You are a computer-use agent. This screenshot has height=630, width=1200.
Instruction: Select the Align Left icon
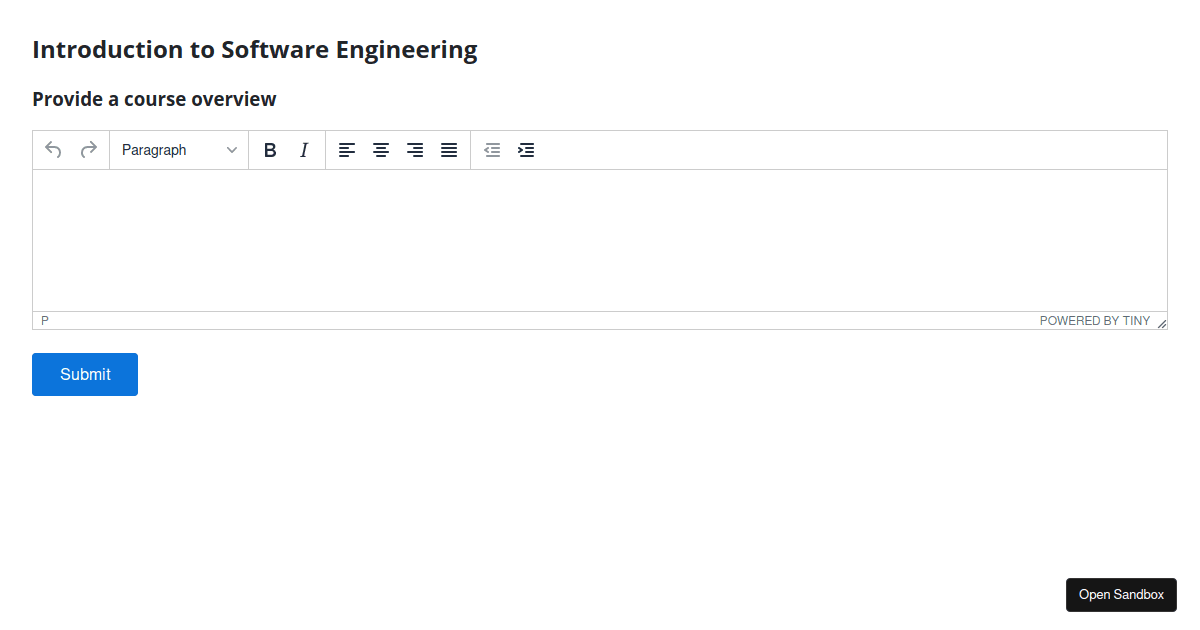(347, 149)
